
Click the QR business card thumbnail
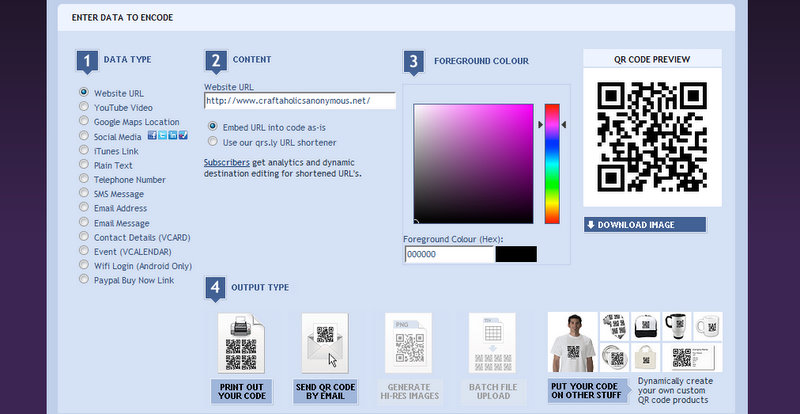coord(692,357)
